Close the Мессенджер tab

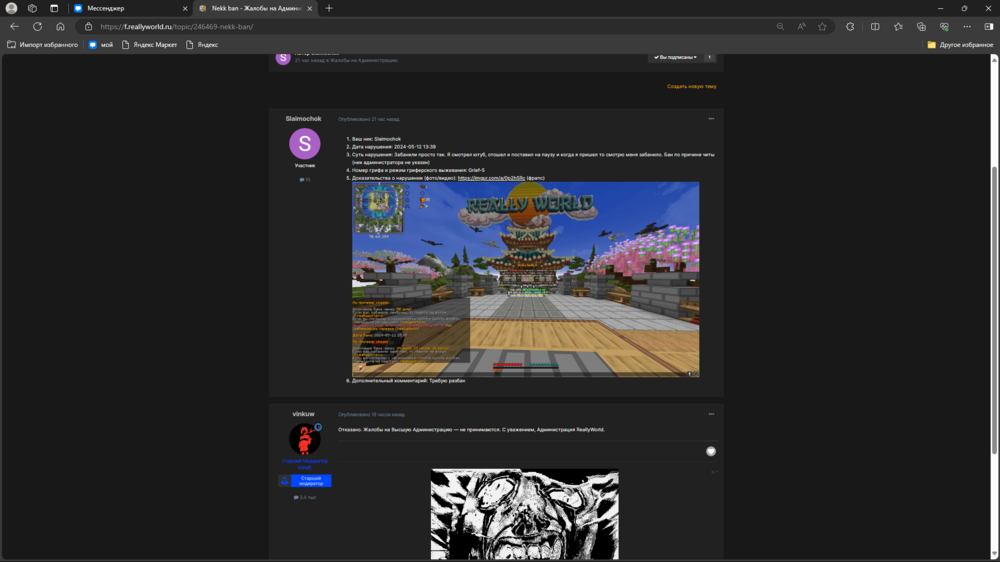[185, 8]
